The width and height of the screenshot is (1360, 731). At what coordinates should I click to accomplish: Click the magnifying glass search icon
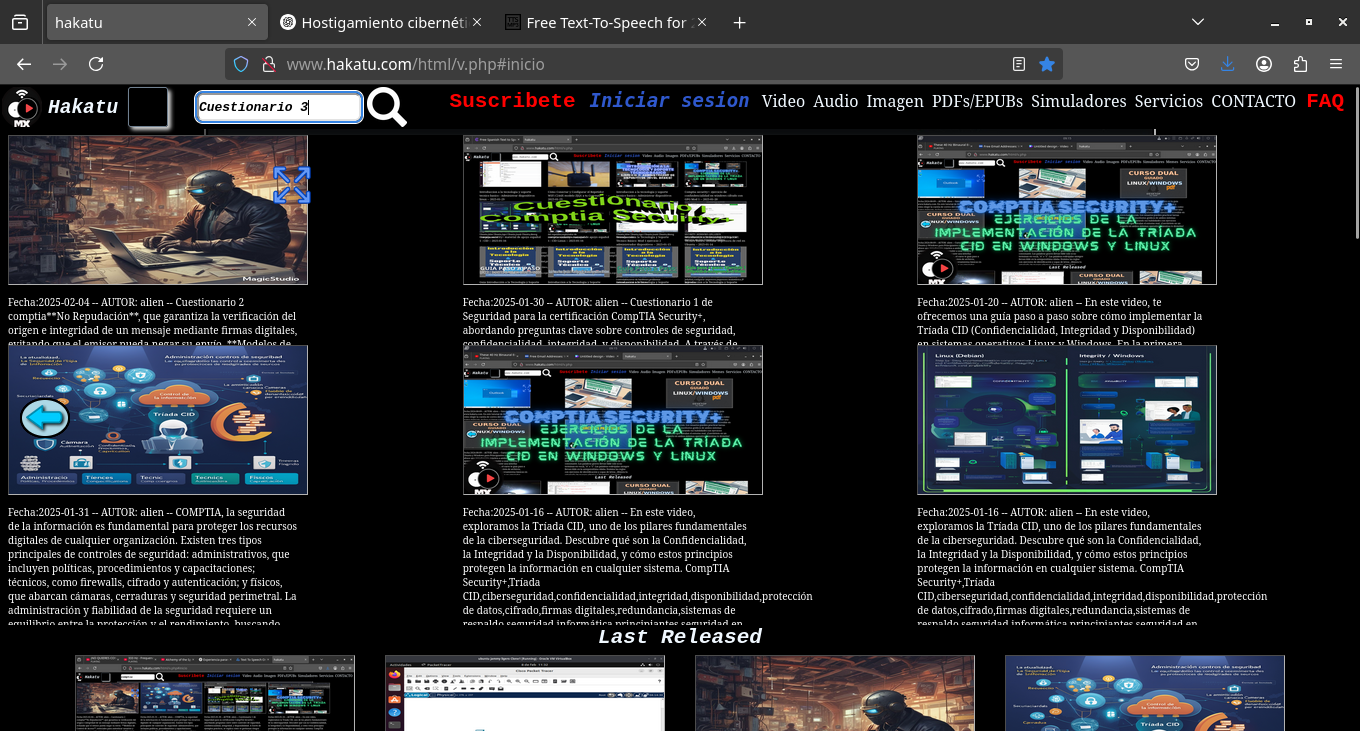[x=386, y=107]
